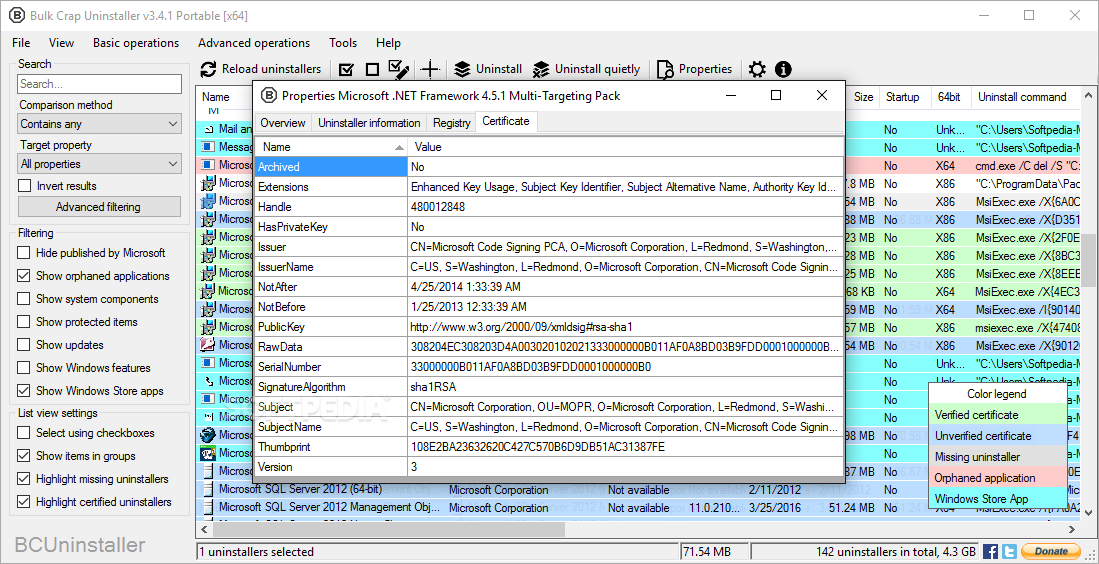Open the Basic operations menu

click(x=136, y=43)
